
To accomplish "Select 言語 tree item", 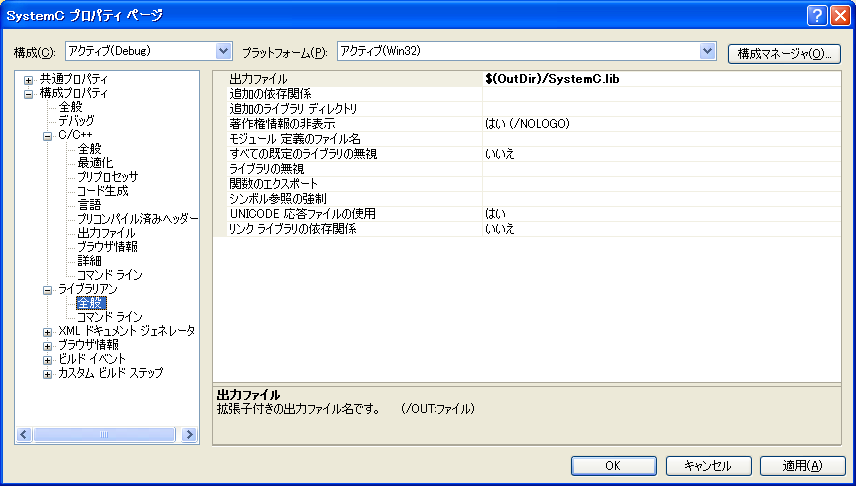I will pos(90,205).
